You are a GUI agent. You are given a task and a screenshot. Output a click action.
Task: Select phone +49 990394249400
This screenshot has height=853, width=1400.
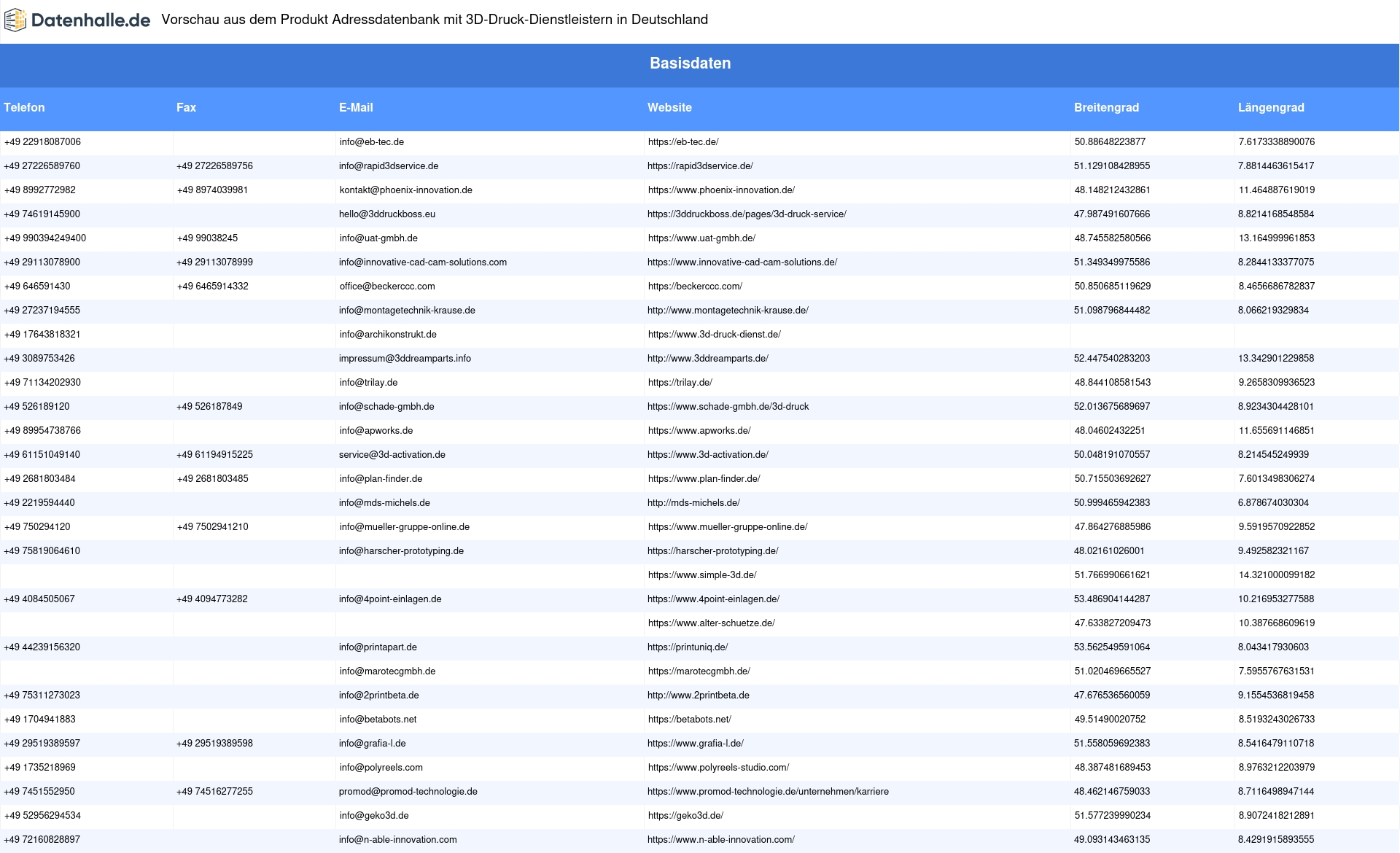click(45, 238)
